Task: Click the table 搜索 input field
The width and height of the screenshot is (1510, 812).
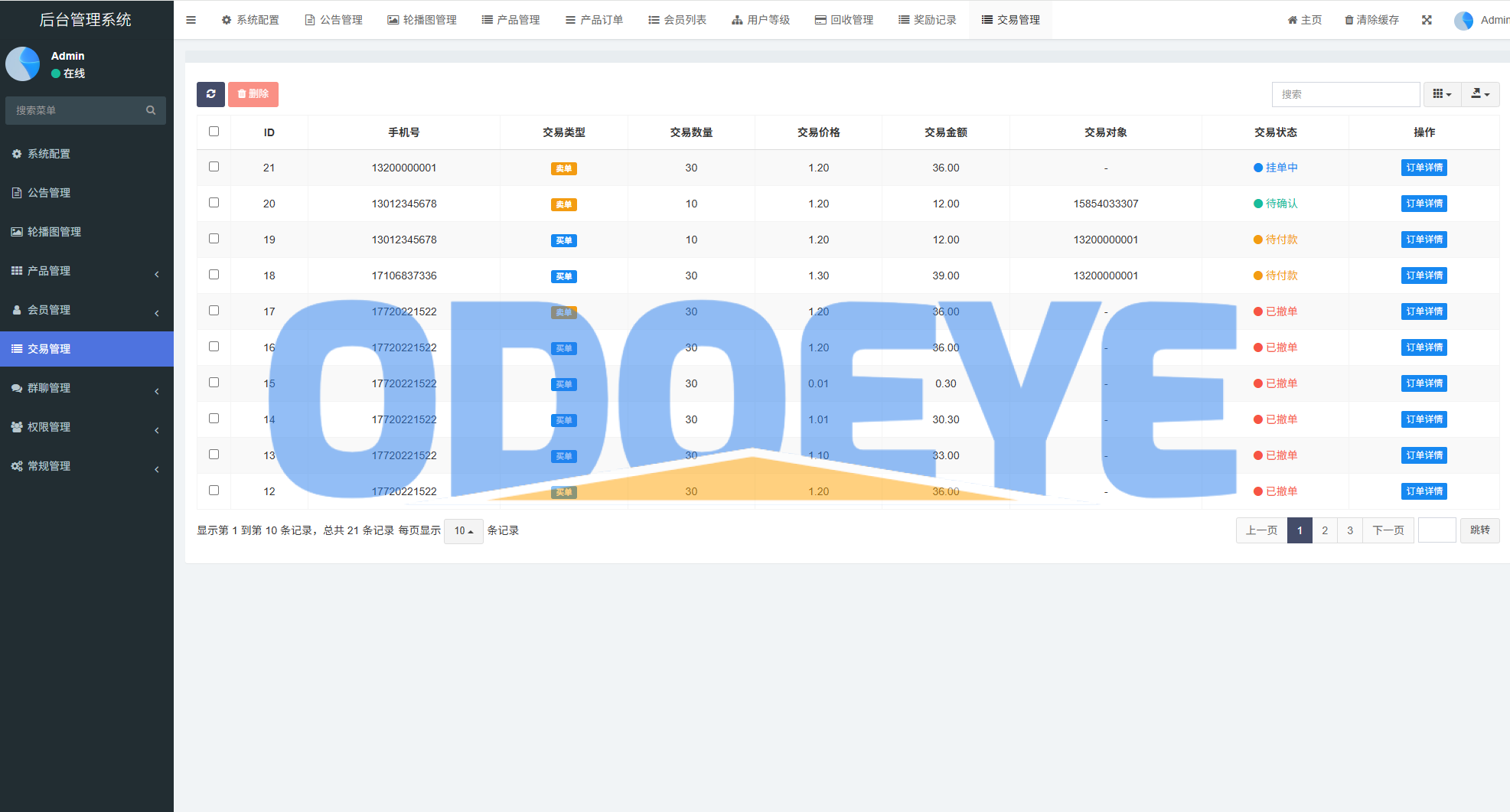Action: point(1345,94)
